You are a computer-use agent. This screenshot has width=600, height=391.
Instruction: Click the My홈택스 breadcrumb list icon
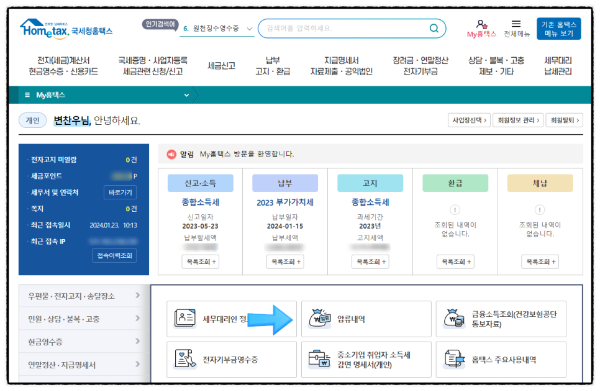(x=27, y=95)
